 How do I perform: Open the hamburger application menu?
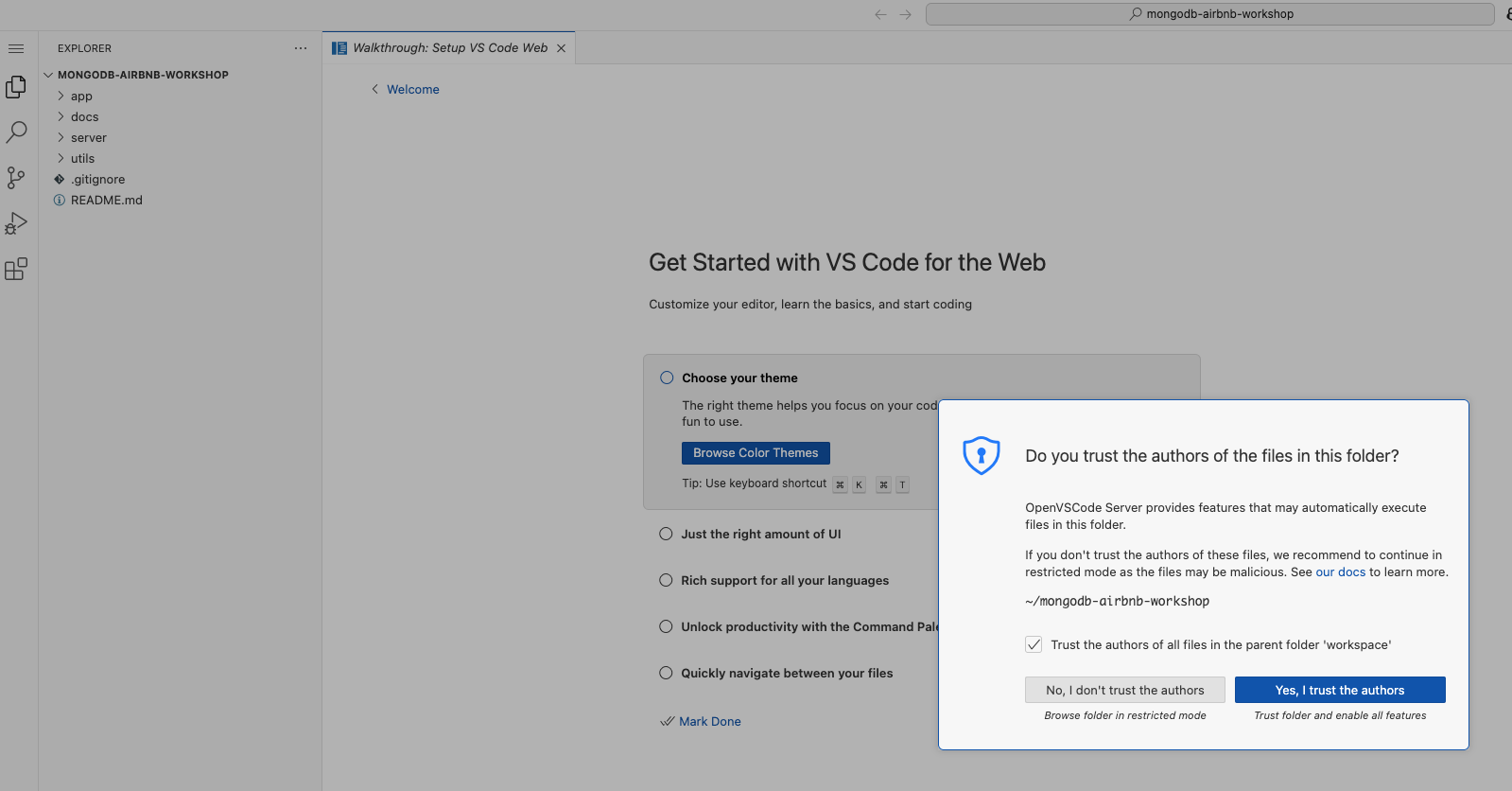click(16, 48)
